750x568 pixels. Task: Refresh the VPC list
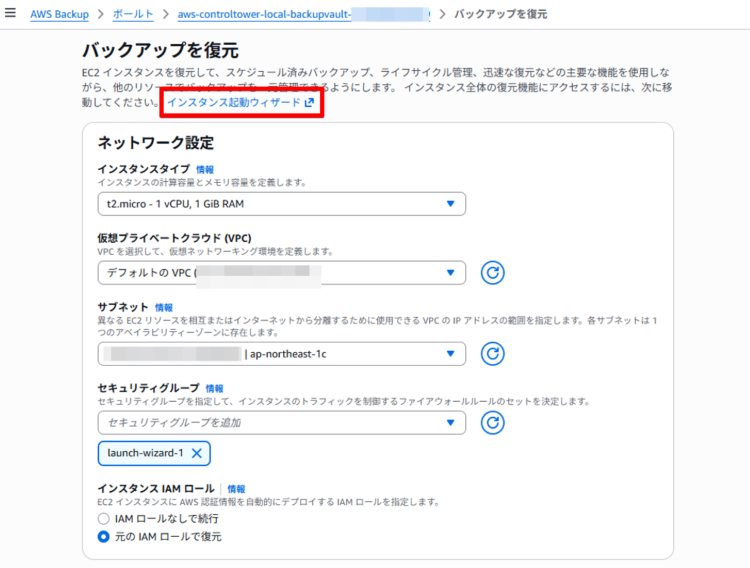click(x=492, y=273)
